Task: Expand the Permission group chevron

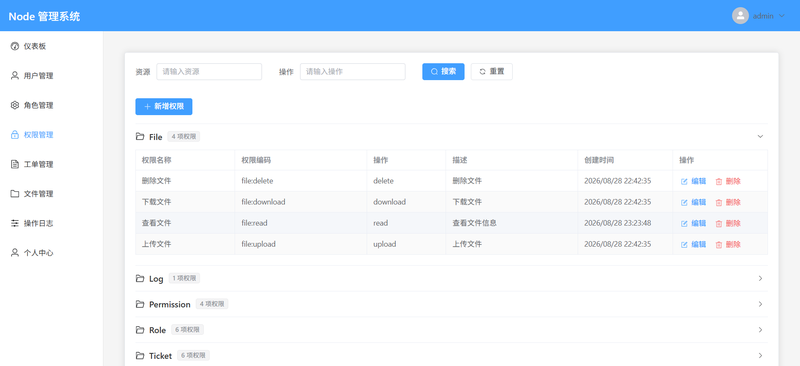Action: 760,304
